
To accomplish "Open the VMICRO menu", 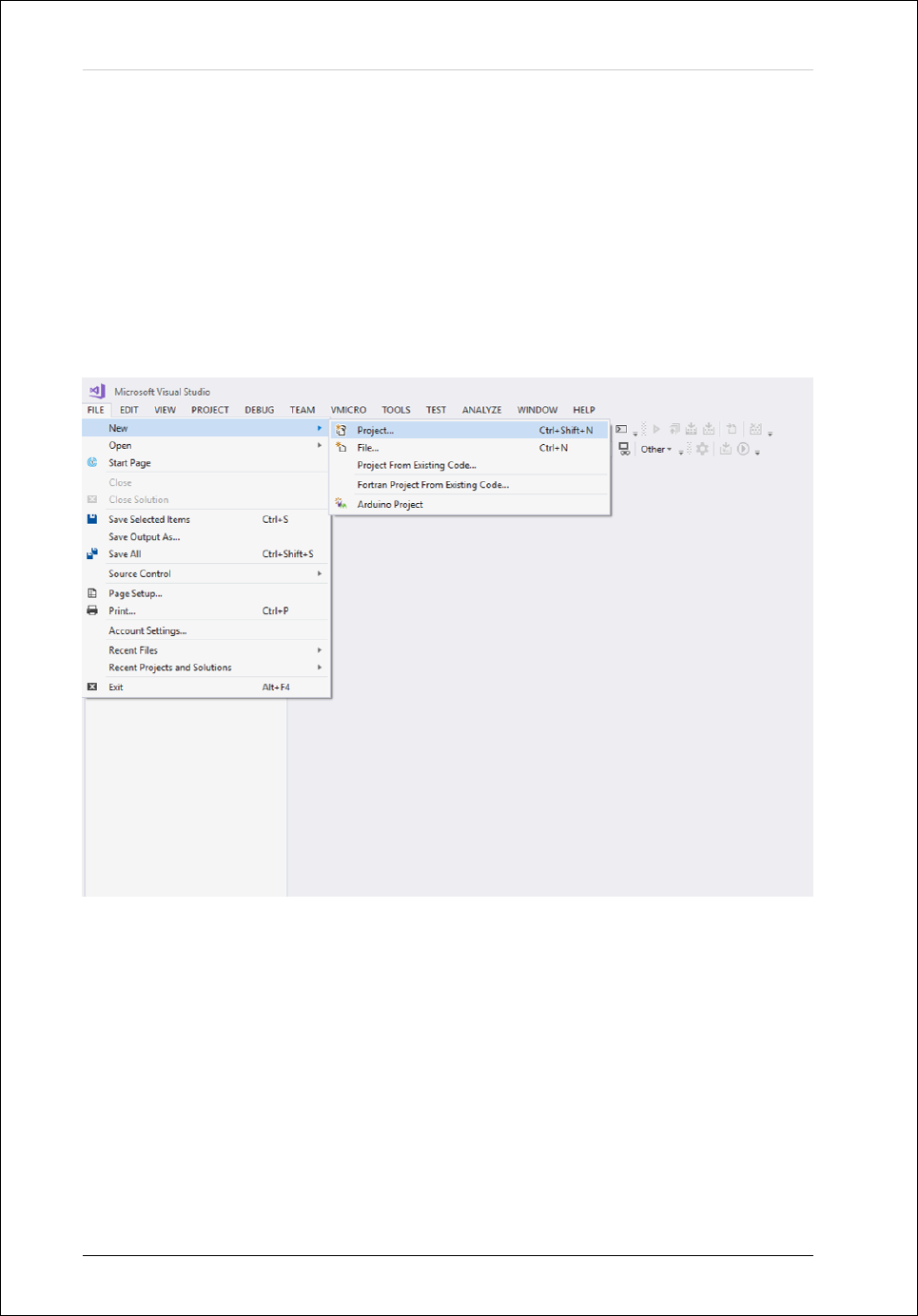I will pos(348,410).
